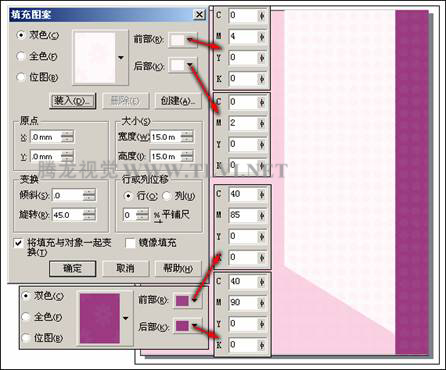Click the 旋转(R) field showing 45.0
The height and width of the screenshot is (370, 446).
pos(67,215)
